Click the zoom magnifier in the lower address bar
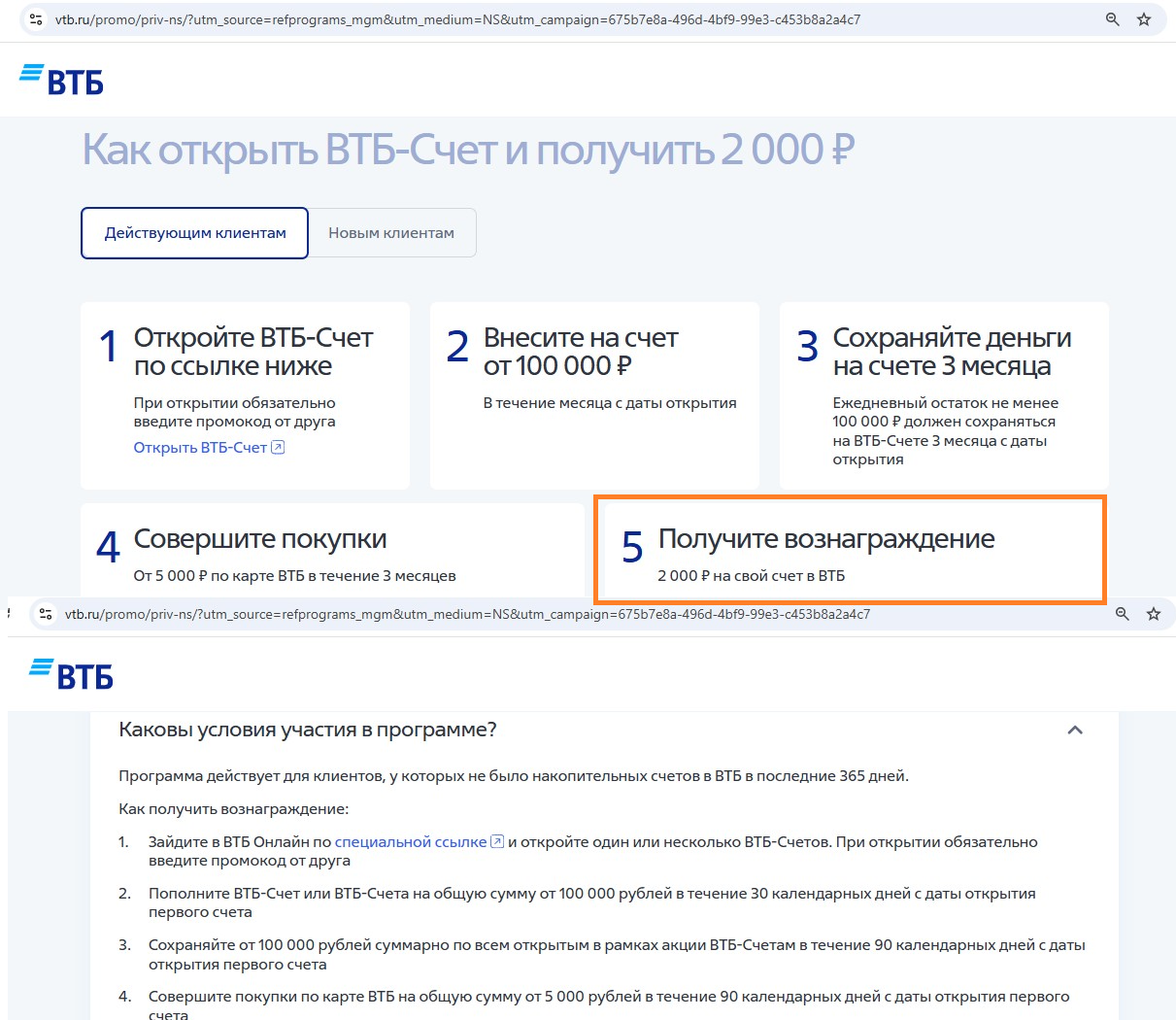The image size is (1176, 1020). point(1123,614)
